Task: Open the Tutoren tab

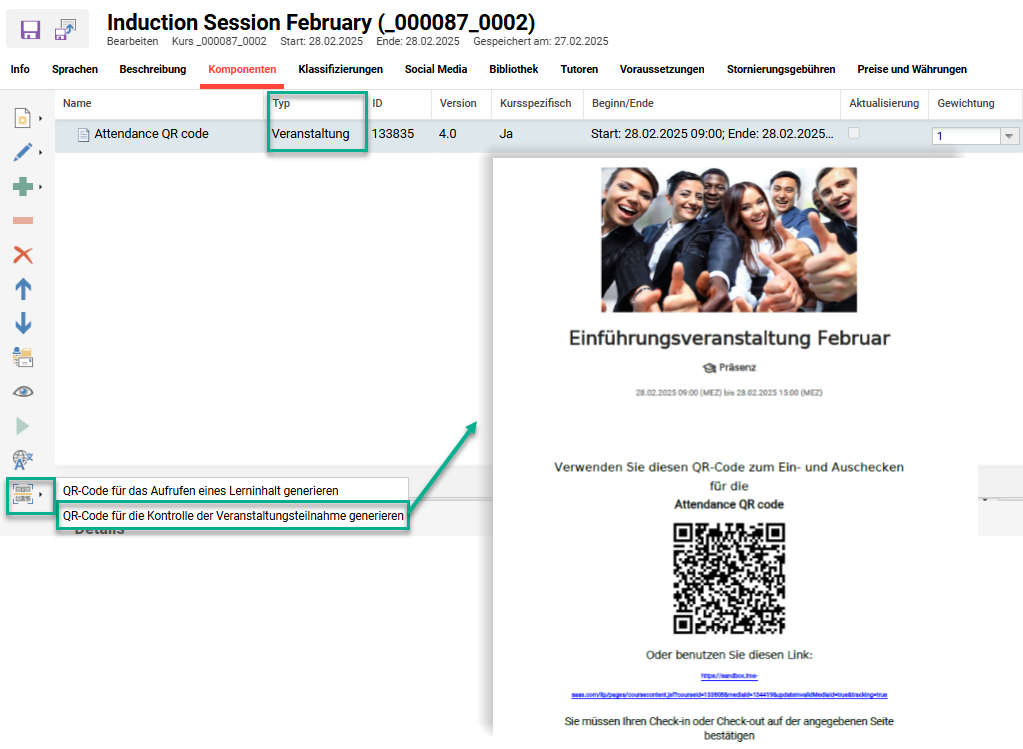Action: pyautogui.click(x=579, y=69)
